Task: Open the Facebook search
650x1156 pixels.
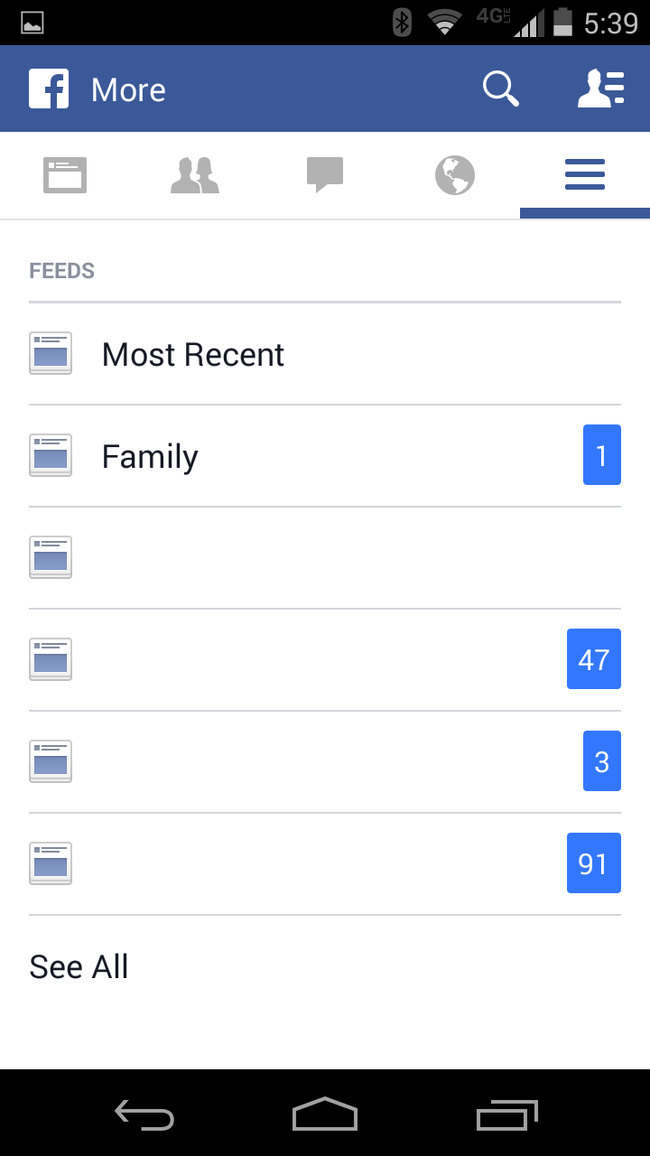Action: [500, 88]
